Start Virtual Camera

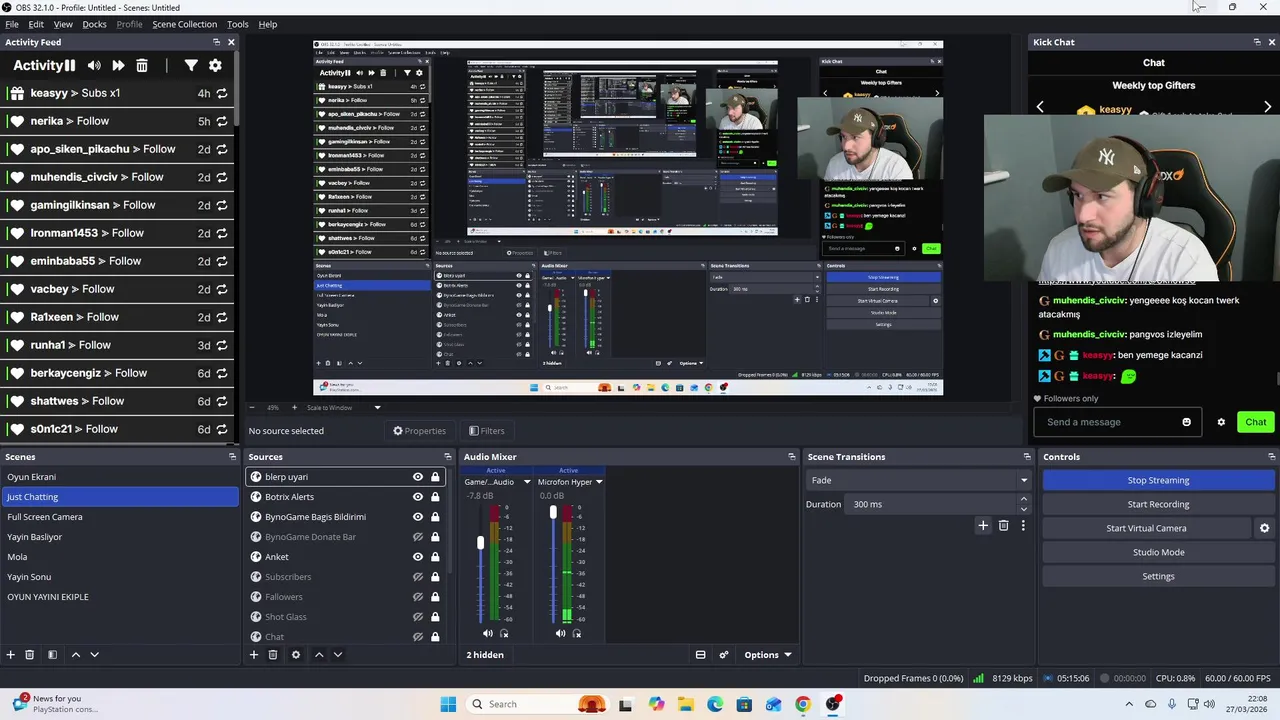click(x=1146, y=528)
